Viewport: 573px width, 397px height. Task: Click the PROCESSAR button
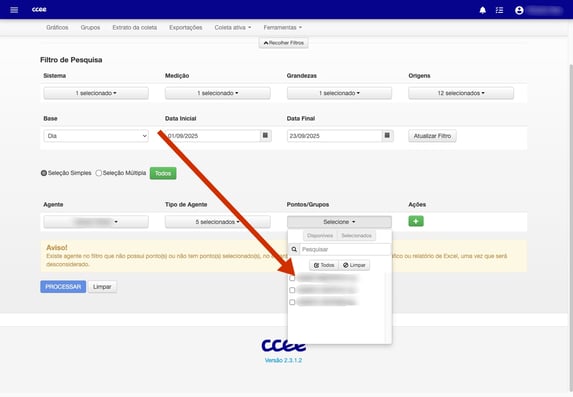tap(63, 287)
